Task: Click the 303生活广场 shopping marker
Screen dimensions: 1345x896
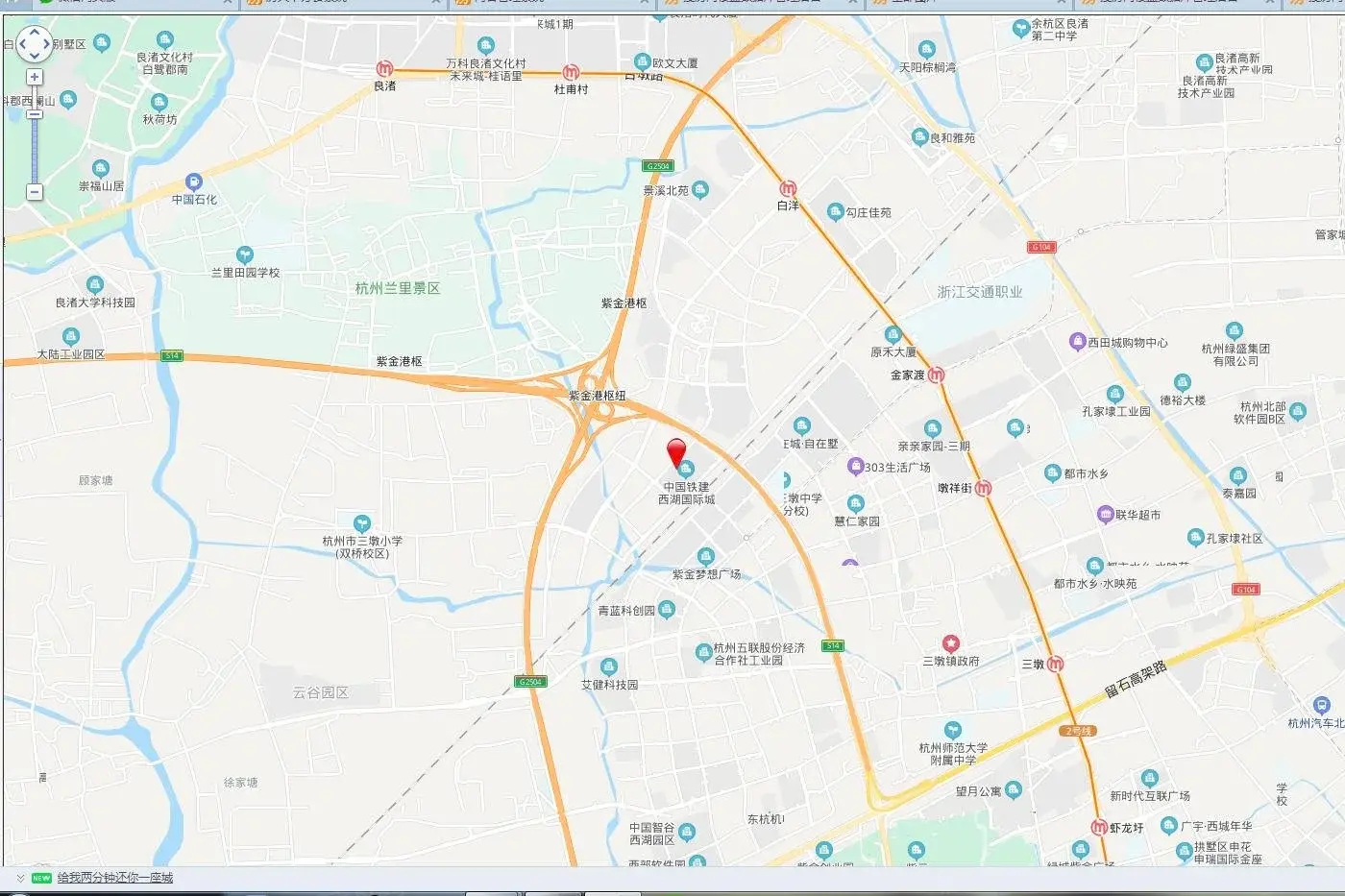Action: (855, 467)
